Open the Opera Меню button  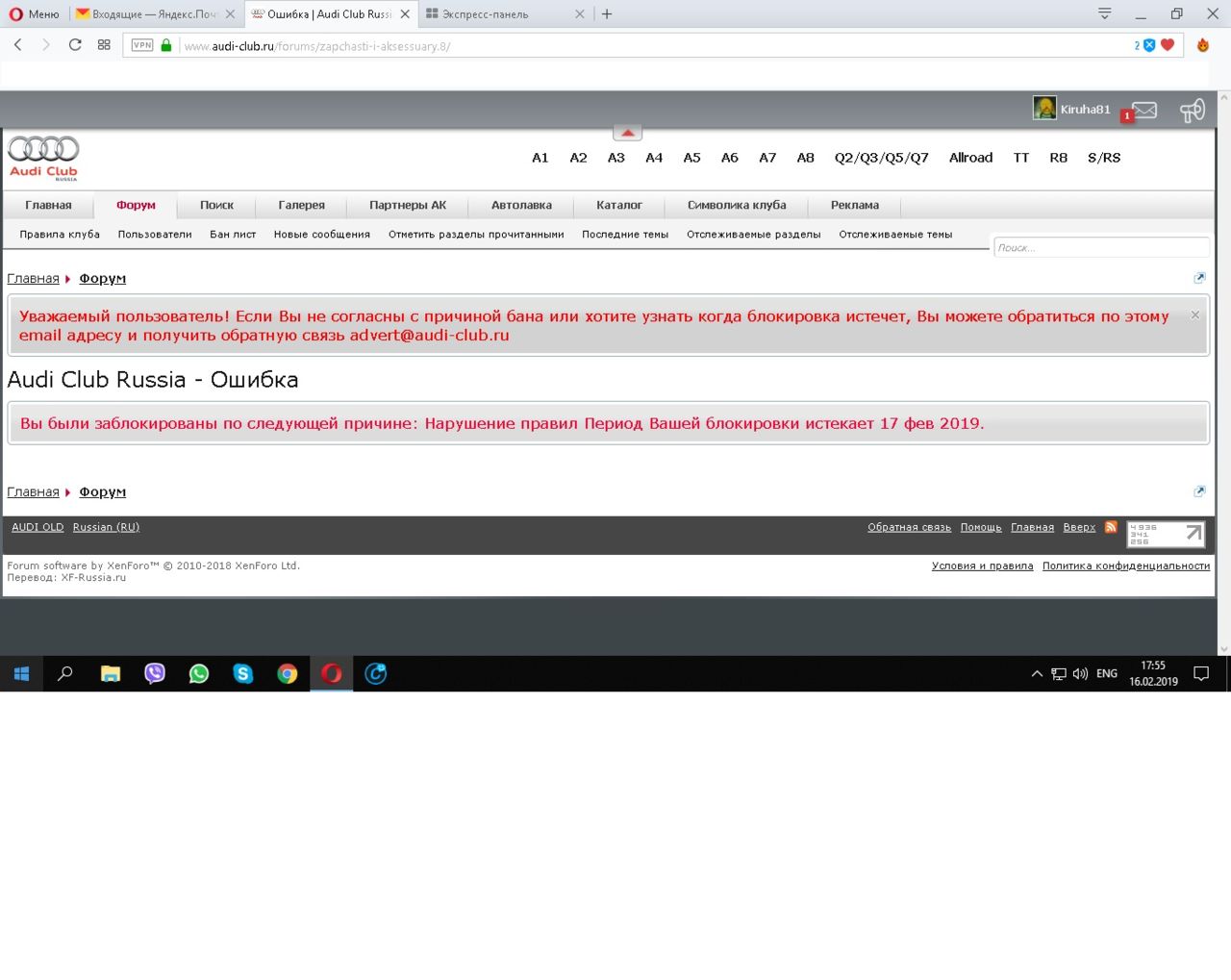tap(34, 14)
